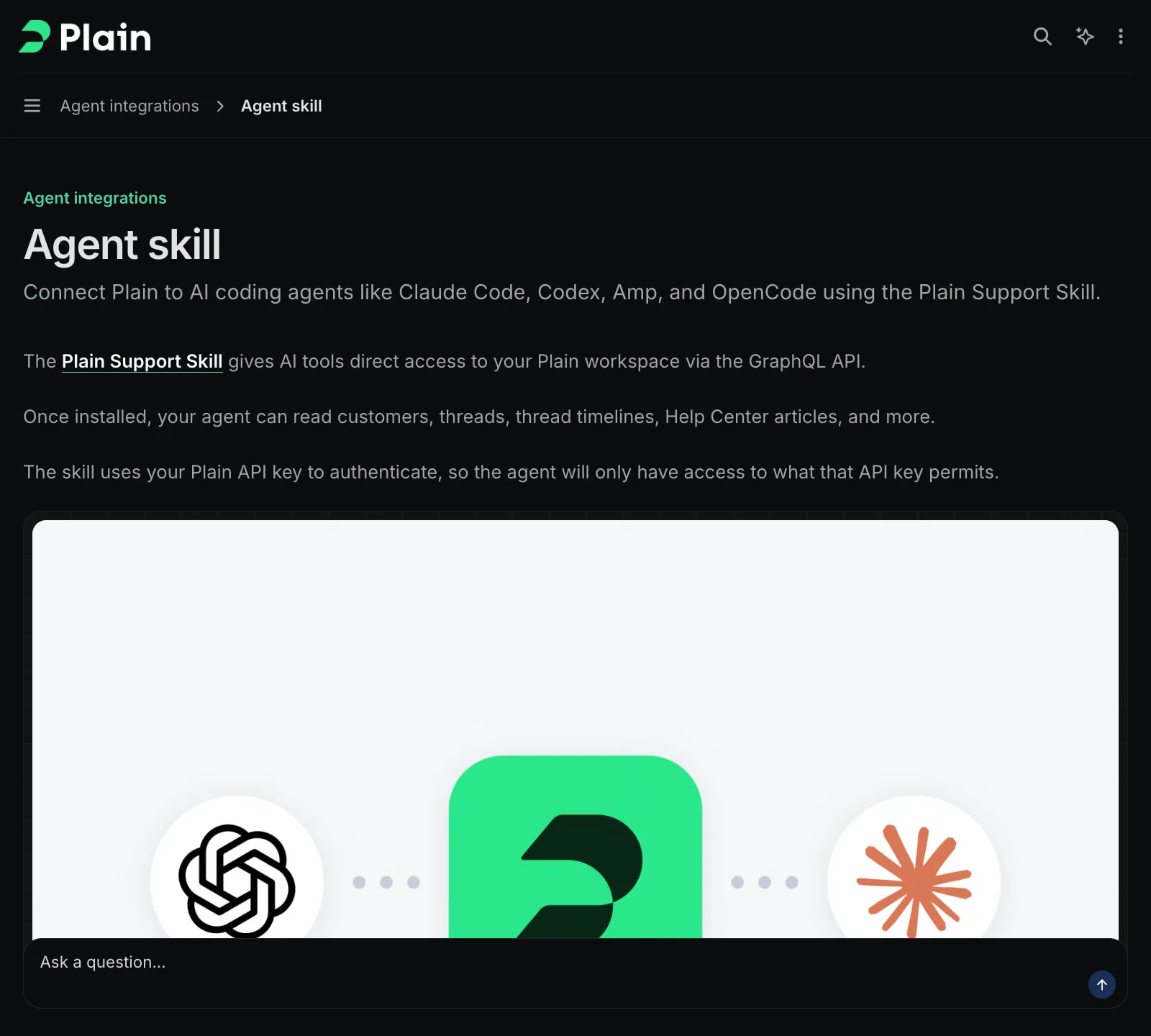Click the 'Once installed, your agent can read' paragraph

point(479,417)
